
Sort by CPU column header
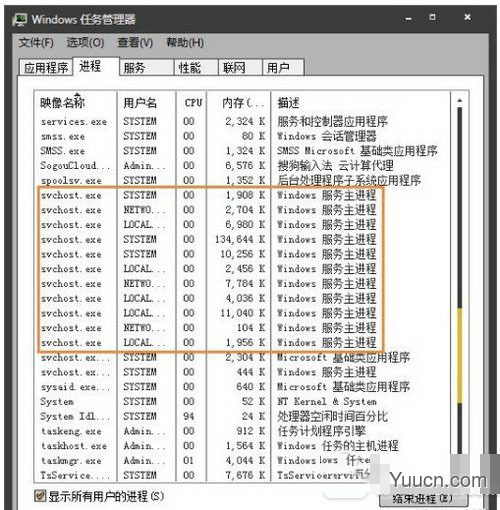point(191,103)
